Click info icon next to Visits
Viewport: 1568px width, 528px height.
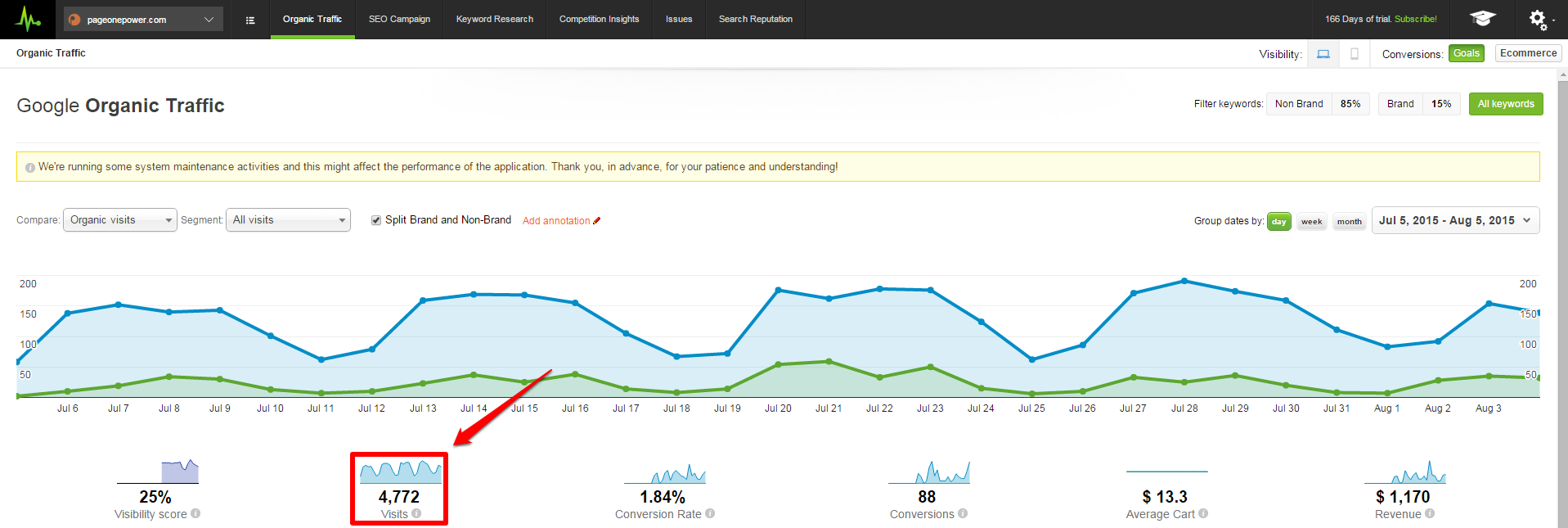coord(416,514)
